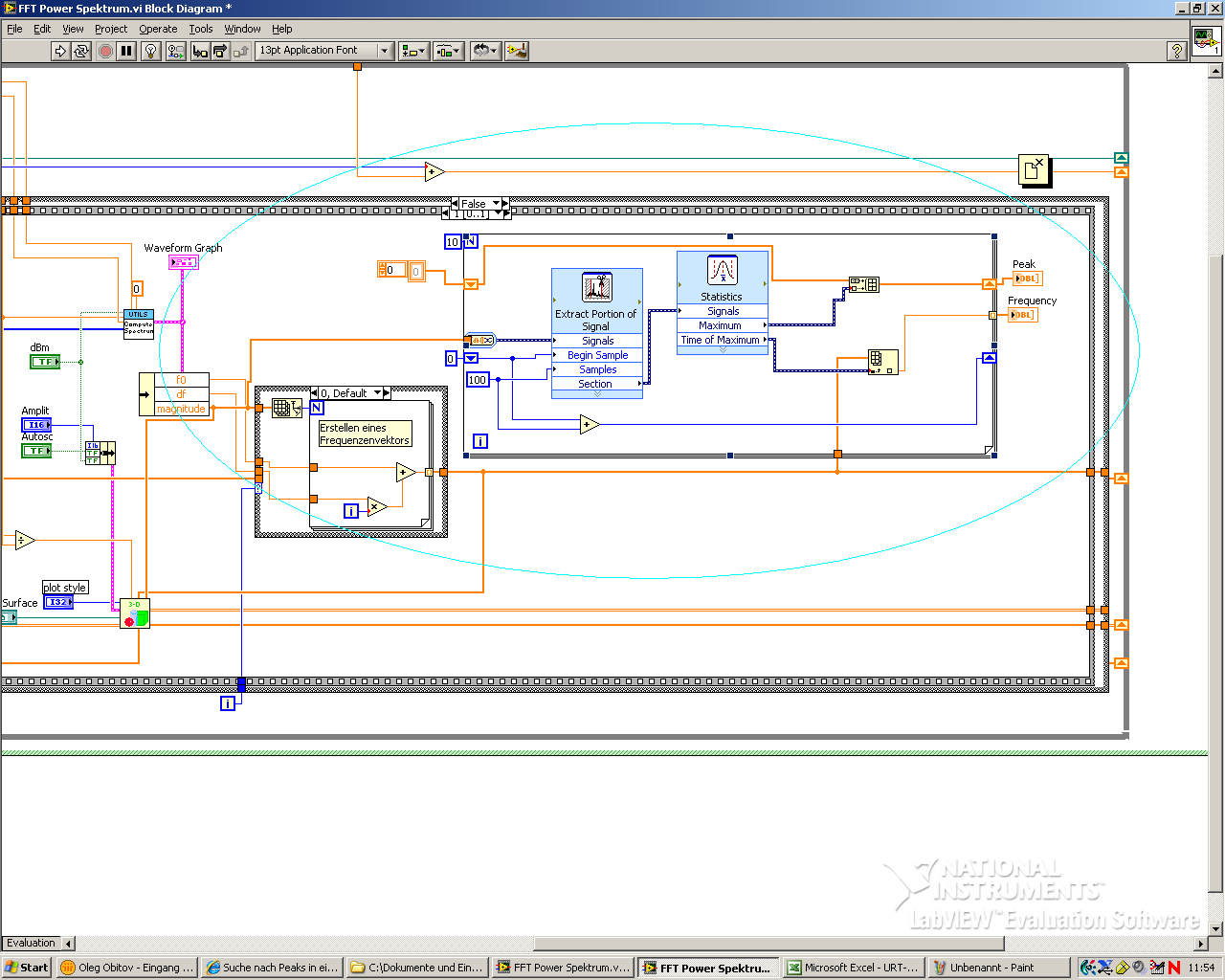Switch to Unbenannt - Paint taskbar button
Screen dimensions: 1225x980
pyautogui.click(x=998, y=968)
